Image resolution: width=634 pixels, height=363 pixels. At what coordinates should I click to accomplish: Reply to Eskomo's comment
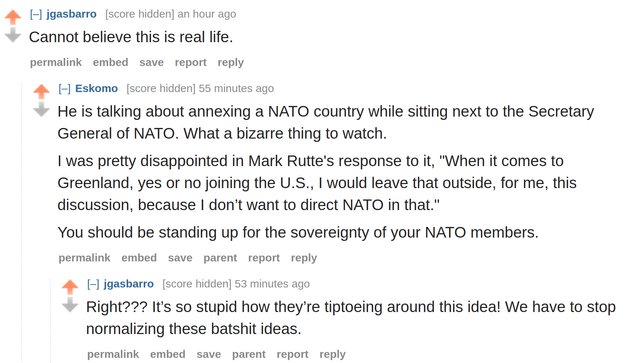tap(304, 258)
